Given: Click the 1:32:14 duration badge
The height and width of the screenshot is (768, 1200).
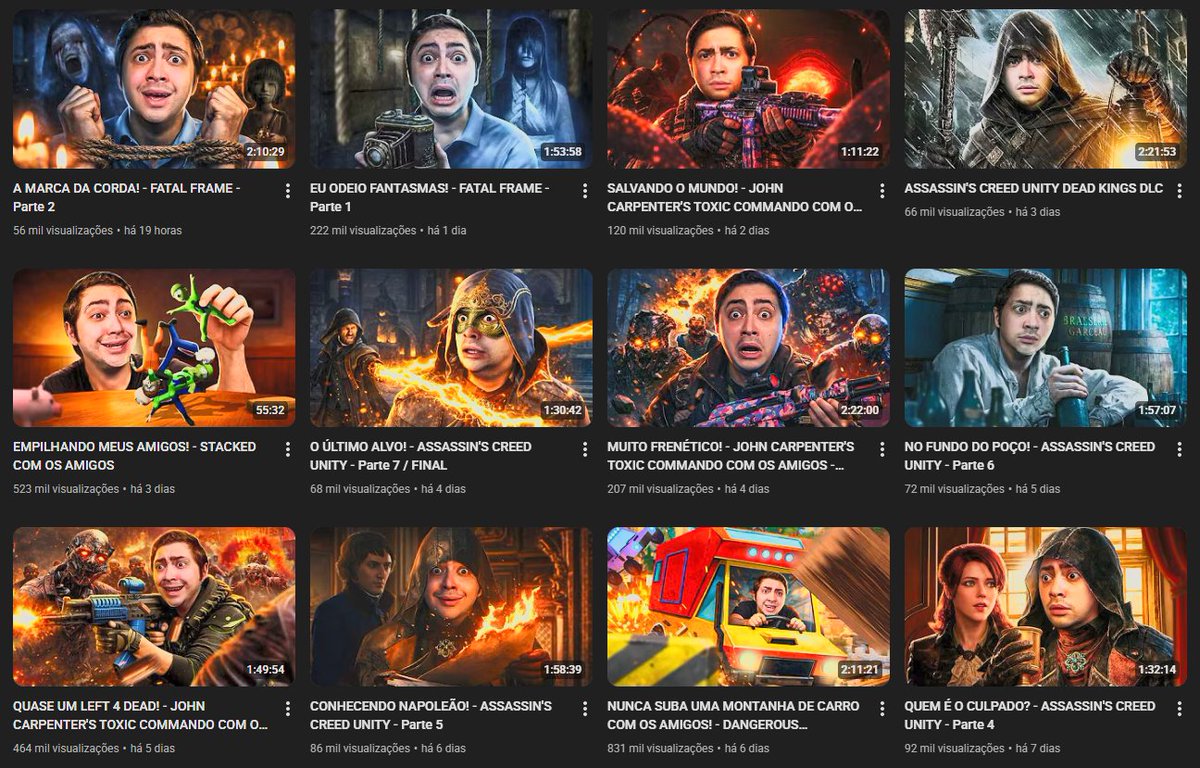Looking at the screenshot, I should tap(1156, 670).
